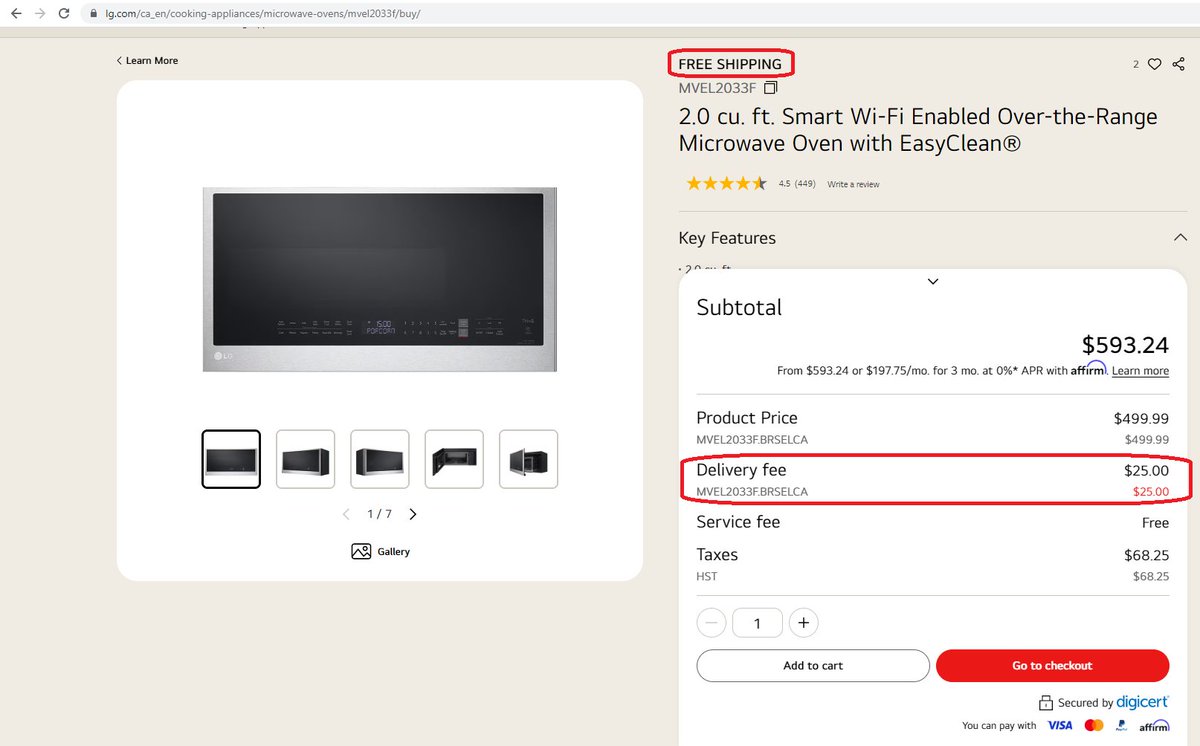This screenshot has width=1200, height=746.
Task: Click the Service fee Free value
Action: click(x=1155, y=523)
